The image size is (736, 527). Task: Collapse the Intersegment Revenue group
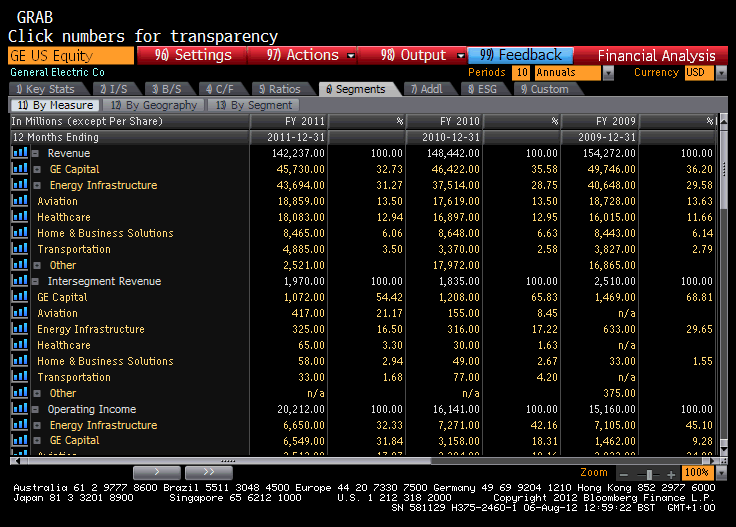[35, 282]
